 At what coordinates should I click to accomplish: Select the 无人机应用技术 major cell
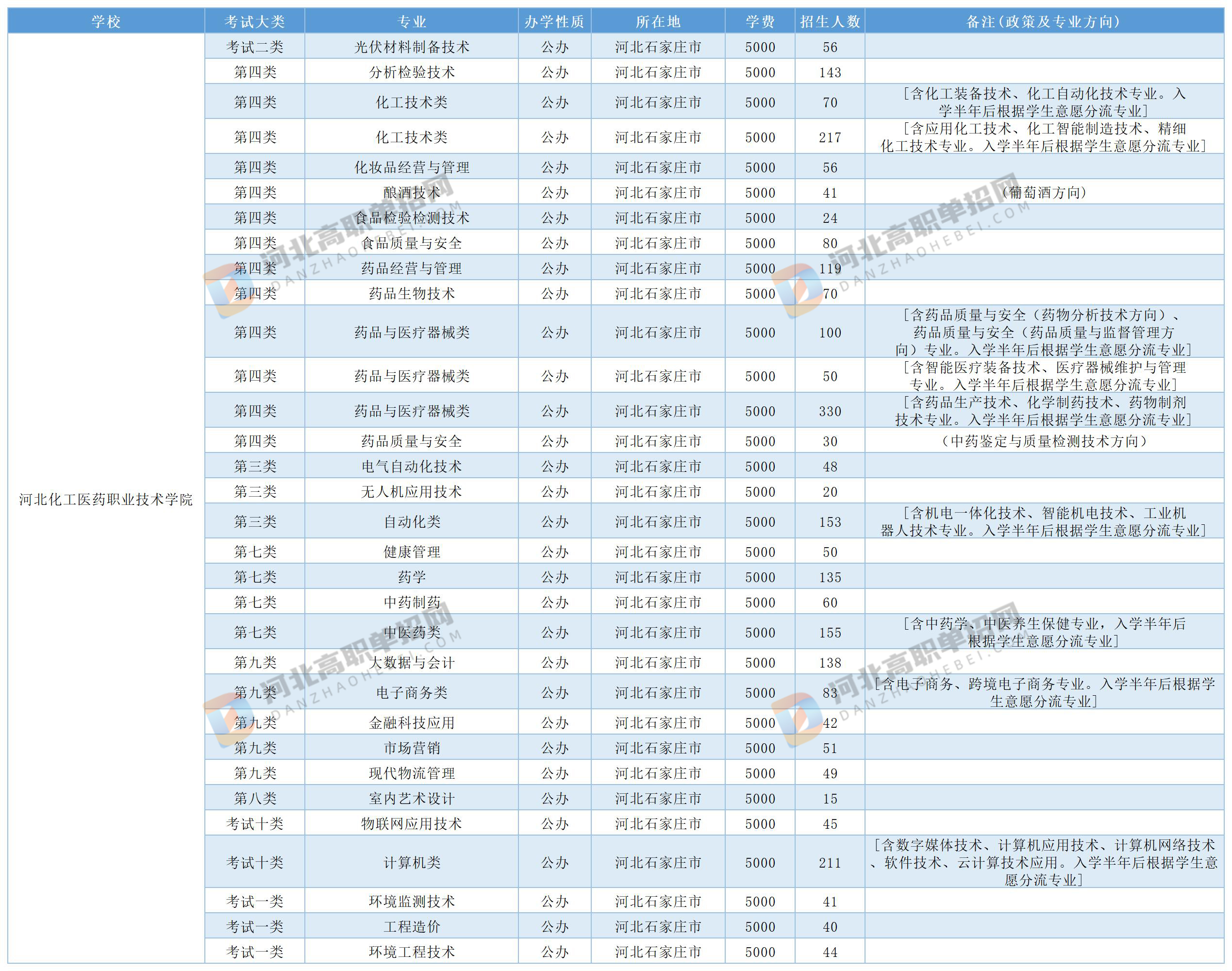[412, 491]
